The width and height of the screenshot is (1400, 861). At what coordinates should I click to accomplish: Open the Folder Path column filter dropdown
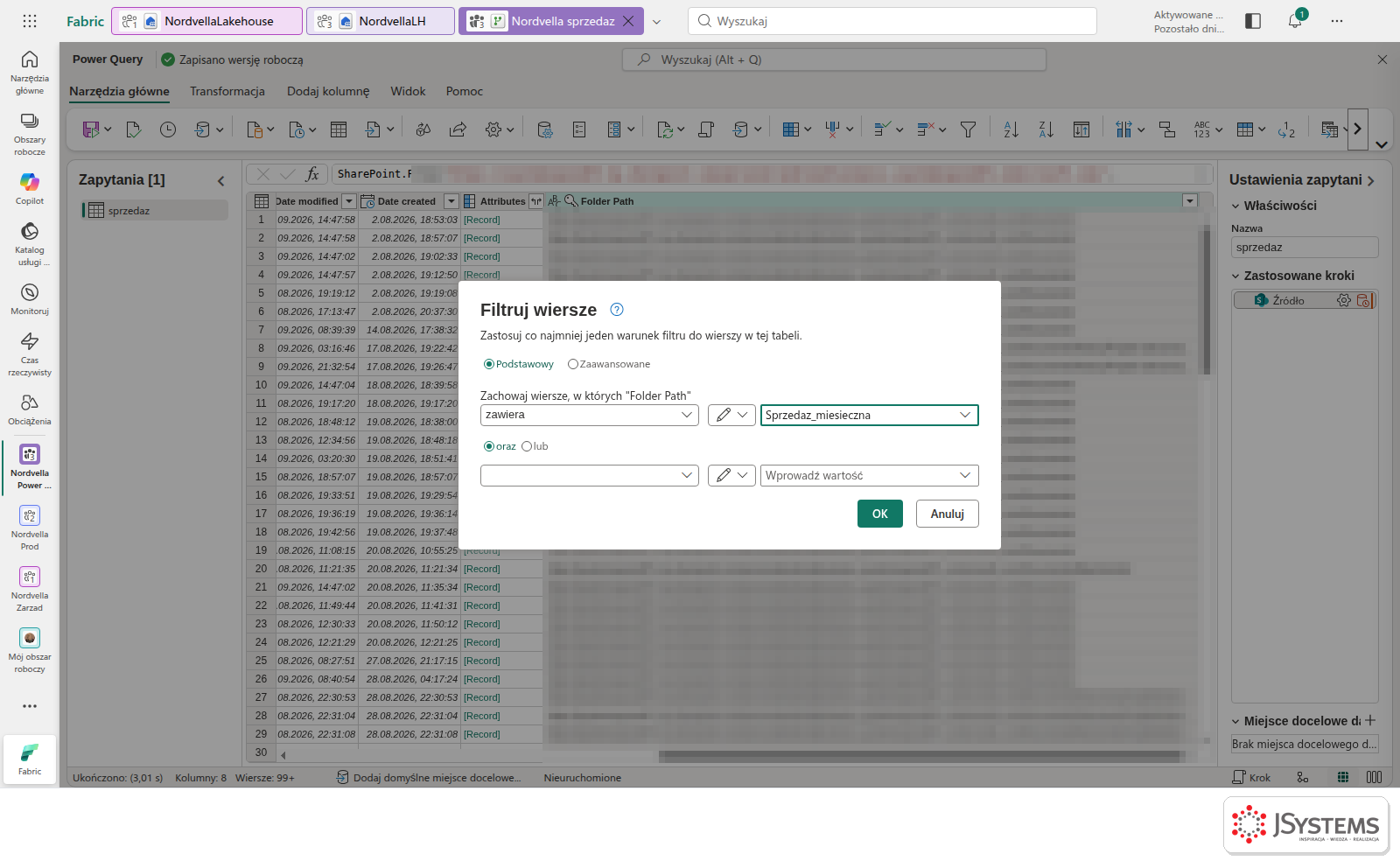coord(1189,201)
